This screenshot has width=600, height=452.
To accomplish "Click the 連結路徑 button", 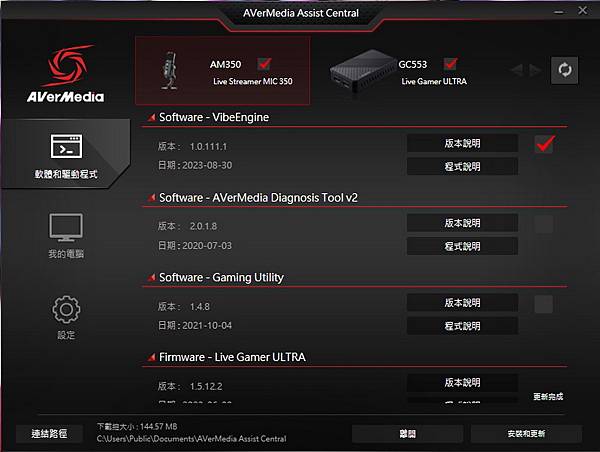I will tap(49, 434).
